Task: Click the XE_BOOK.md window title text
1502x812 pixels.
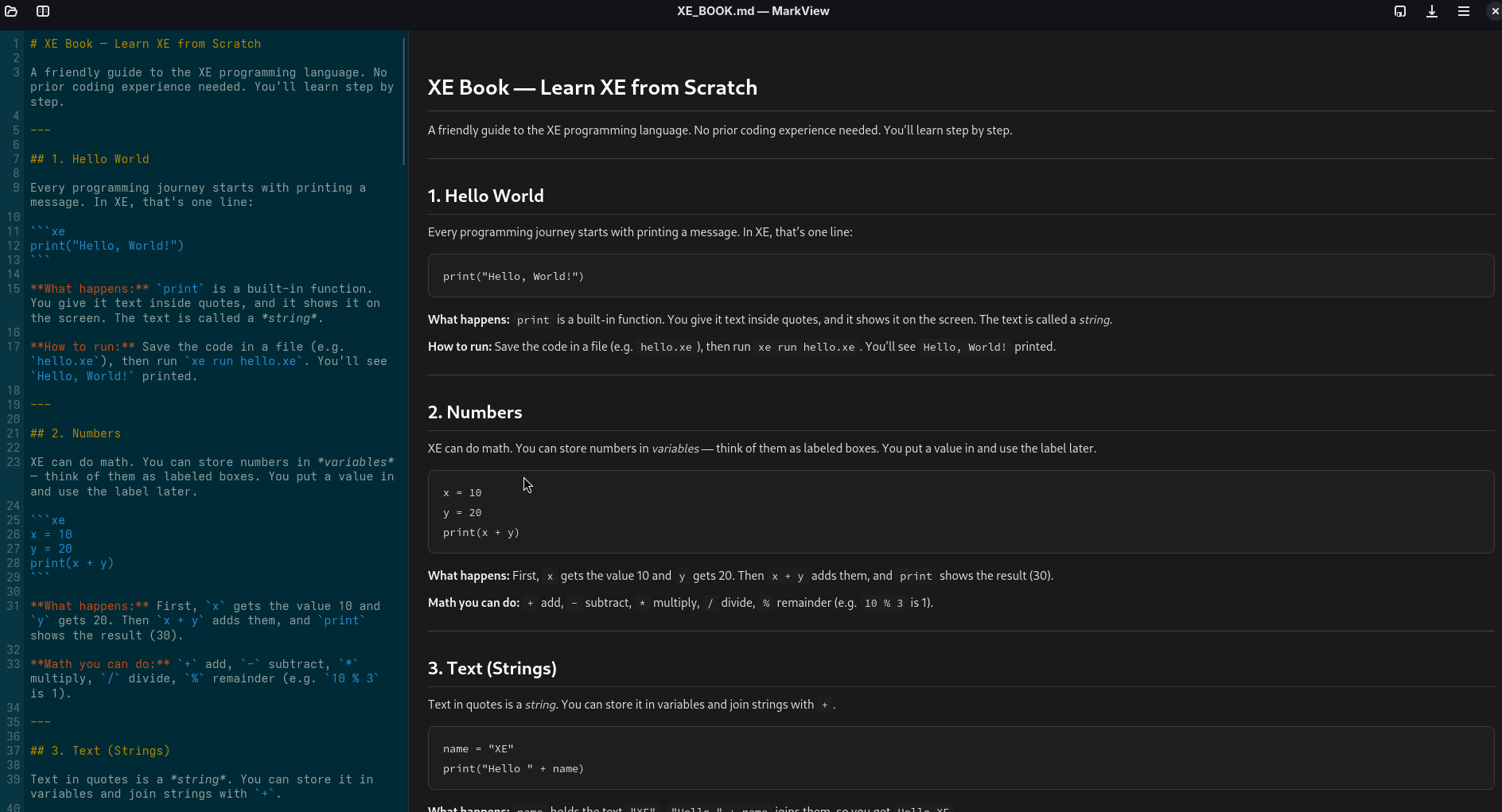Action: [x=753, y=11]
